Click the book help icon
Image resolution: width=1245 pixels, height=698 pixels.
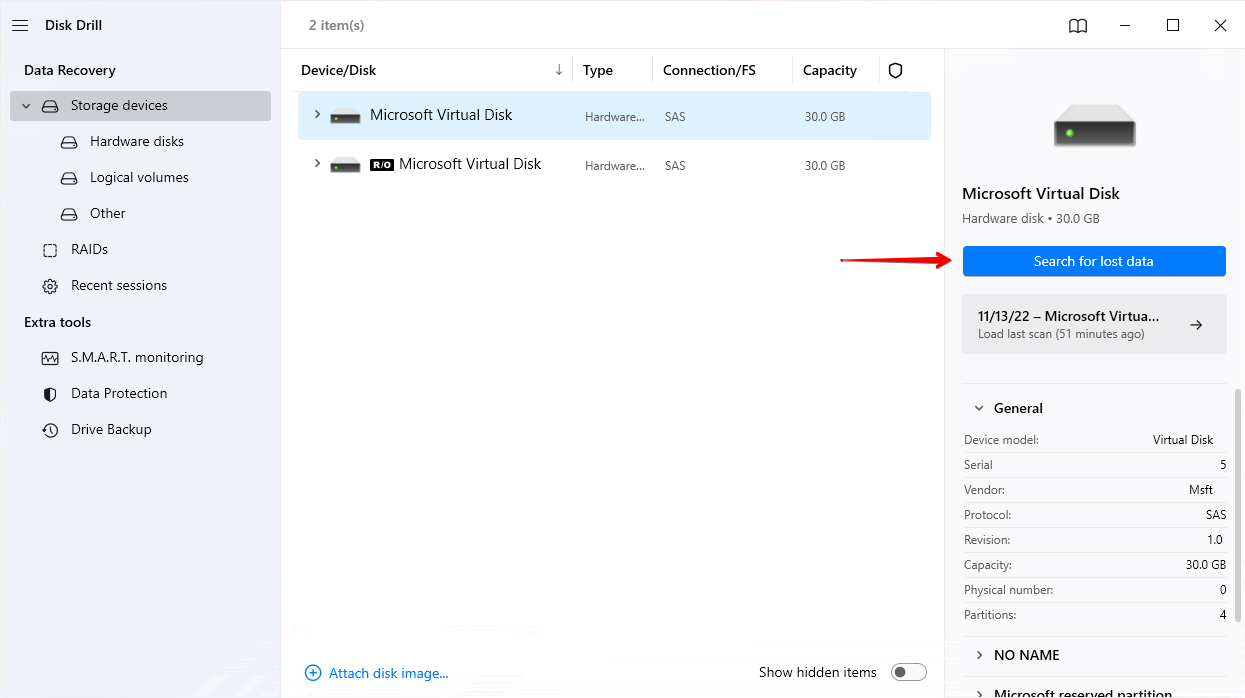pyautogui.click(x=1078, y=26)
